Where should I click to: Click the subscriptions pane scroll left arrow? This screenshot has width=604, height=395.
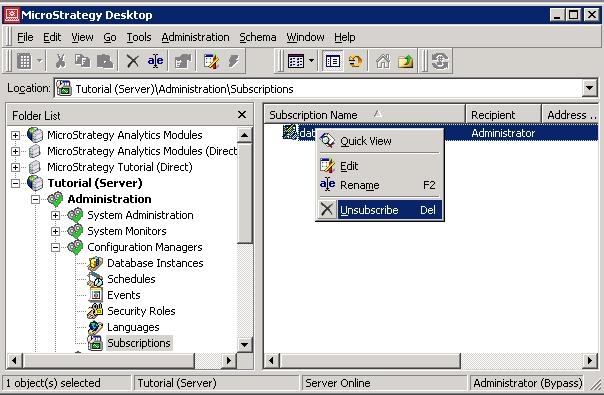pyautogui.click(x=271, y=361)
